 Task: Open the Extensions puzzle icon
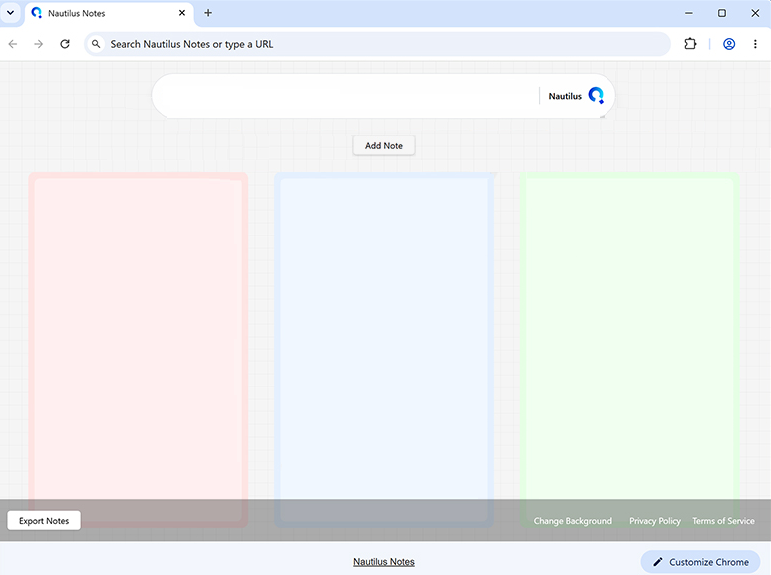point(690,44)
